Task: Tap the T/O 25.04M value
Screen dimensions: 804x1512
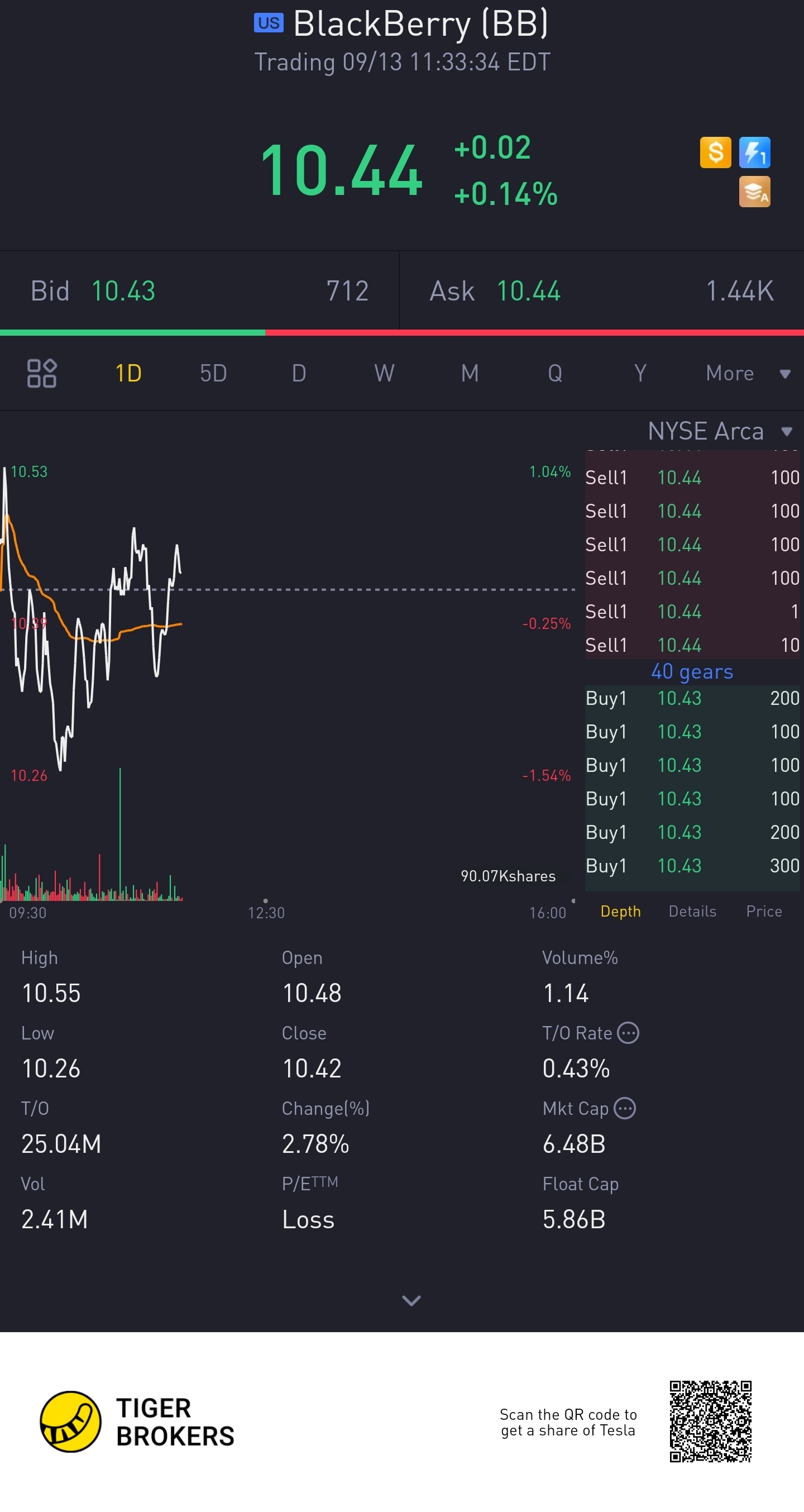Action: coord(61,1144)
